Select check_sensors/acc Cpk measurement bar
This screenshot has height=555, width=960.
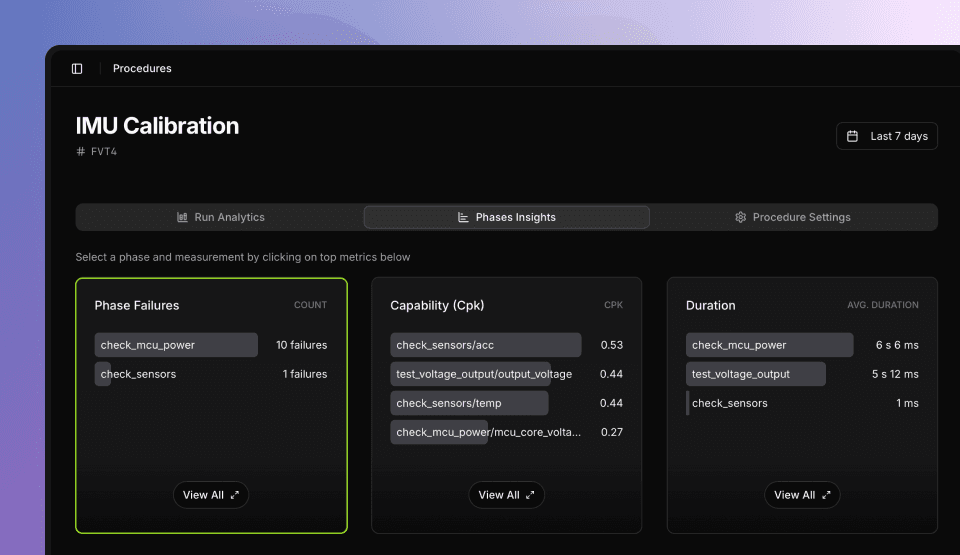pyautogui.click(x=485, y=345)
